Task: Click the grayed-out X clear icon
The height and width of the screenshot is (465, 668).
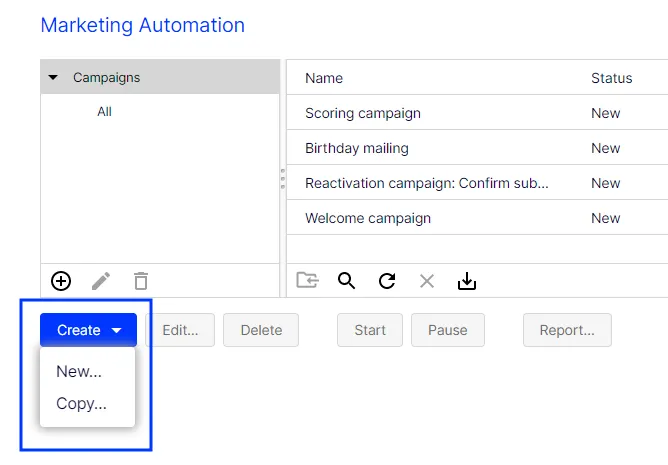Action: point(427,281)
